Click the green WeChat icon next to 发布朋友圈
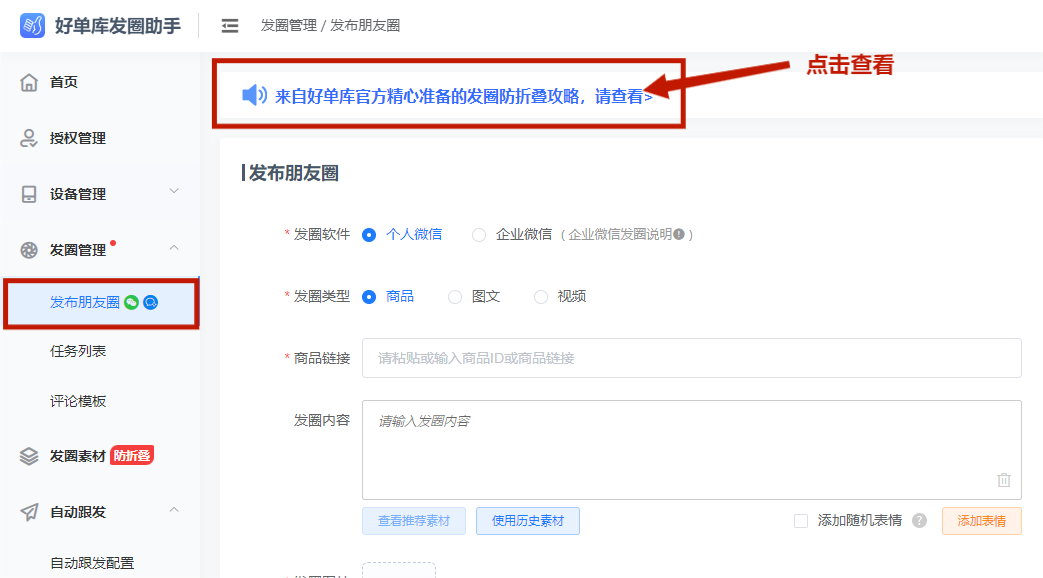 (132, 303)
